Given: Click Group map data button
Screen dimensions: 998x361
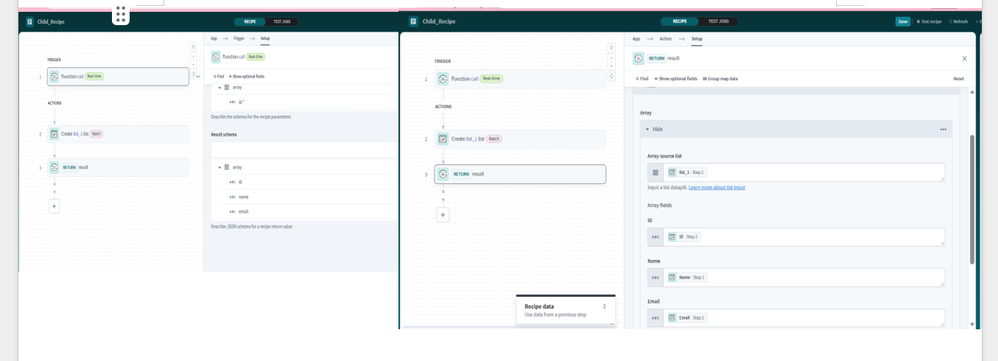Looking at the screenshot, I should tap(720, 79).
